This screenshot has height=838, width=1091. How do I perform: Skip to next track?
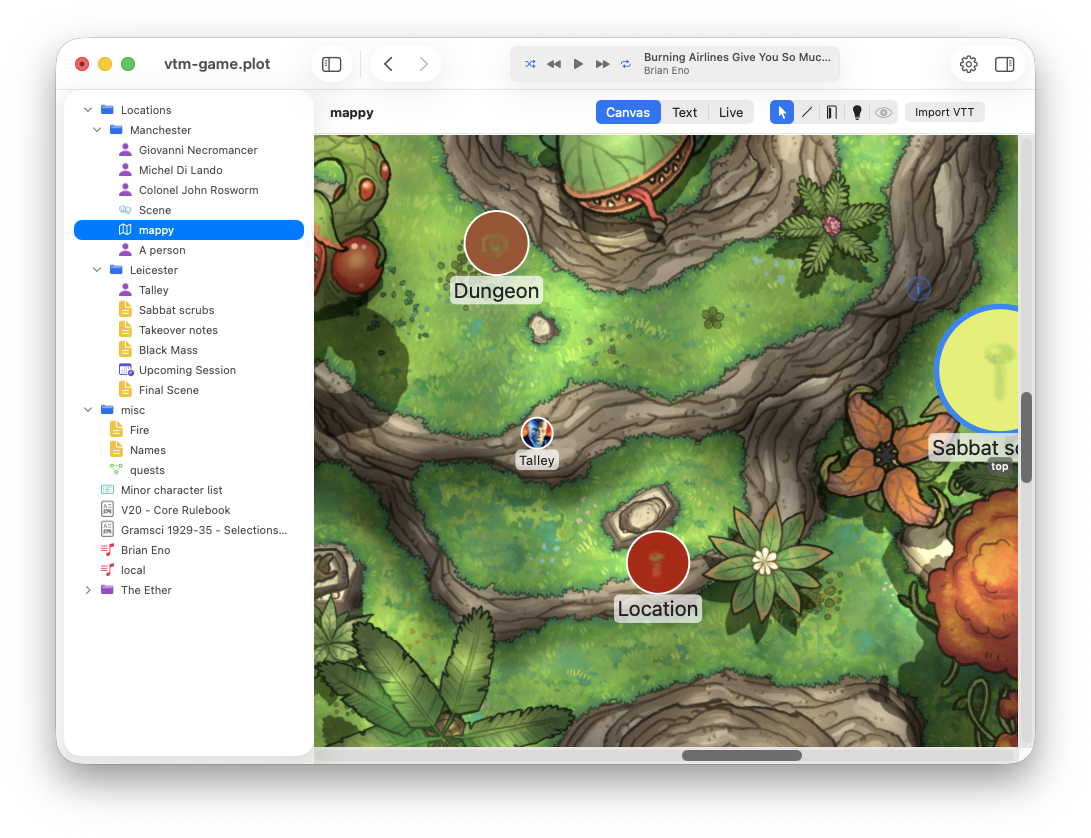[x=603, y=64]
